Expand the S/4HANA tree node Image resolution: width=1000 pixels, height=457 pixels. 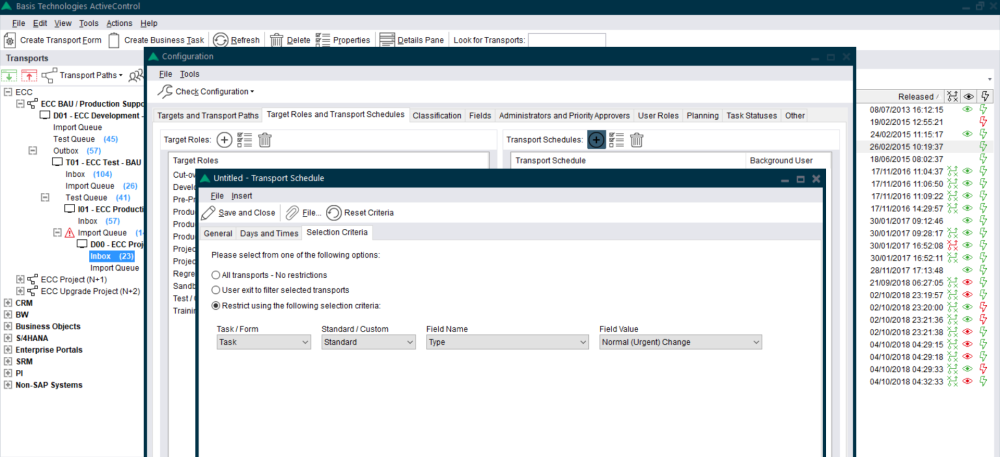point(8,338)
